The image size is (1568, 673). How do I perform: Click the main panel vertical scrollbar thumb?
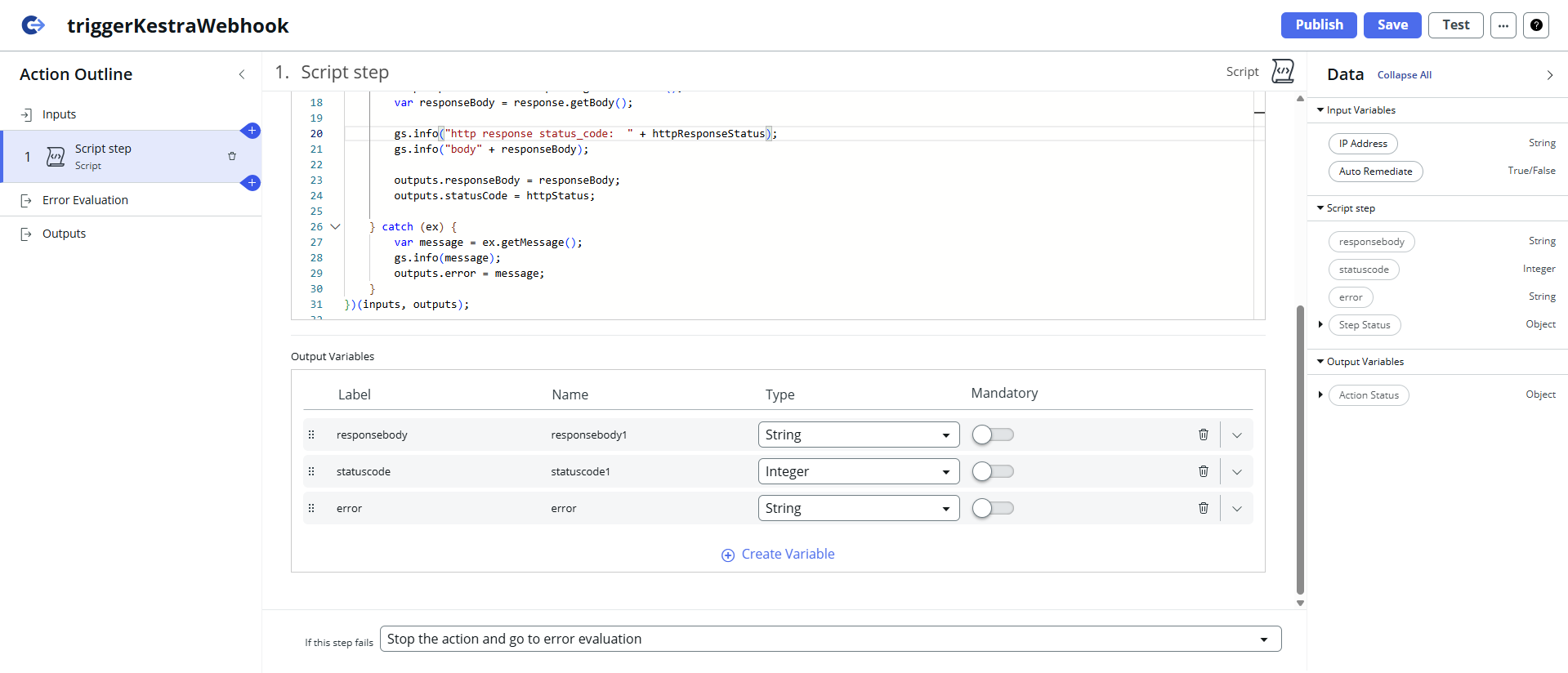(1300, 449)
